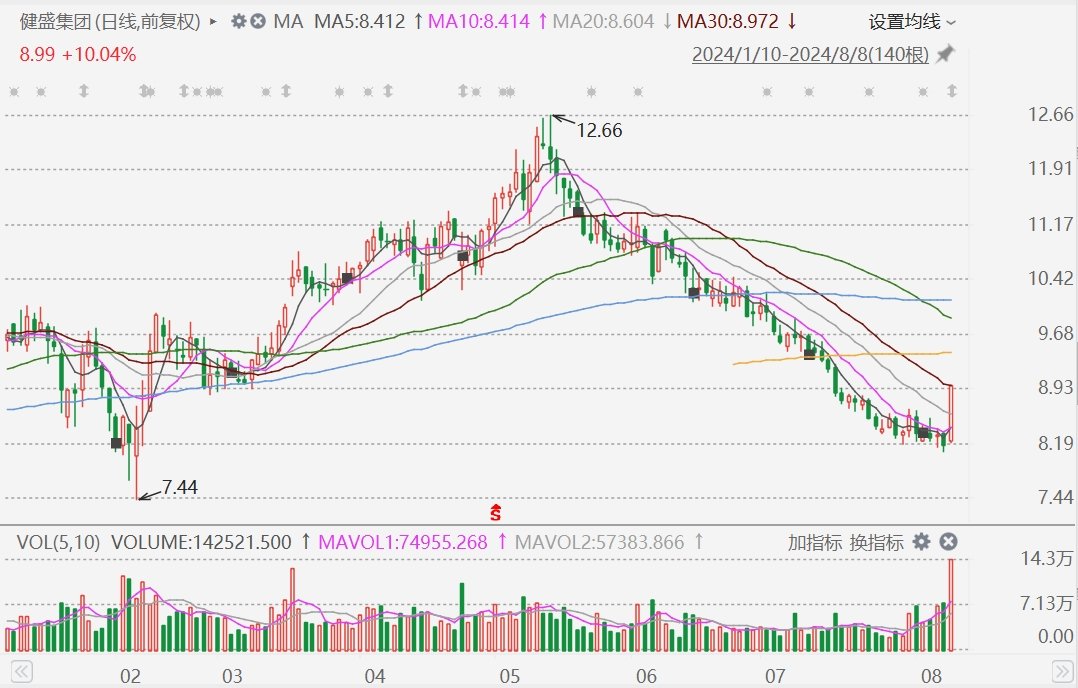Click the 8.99 +10.04% price change text
This screenshot has height=688, width=1078.
pos(78,54)
